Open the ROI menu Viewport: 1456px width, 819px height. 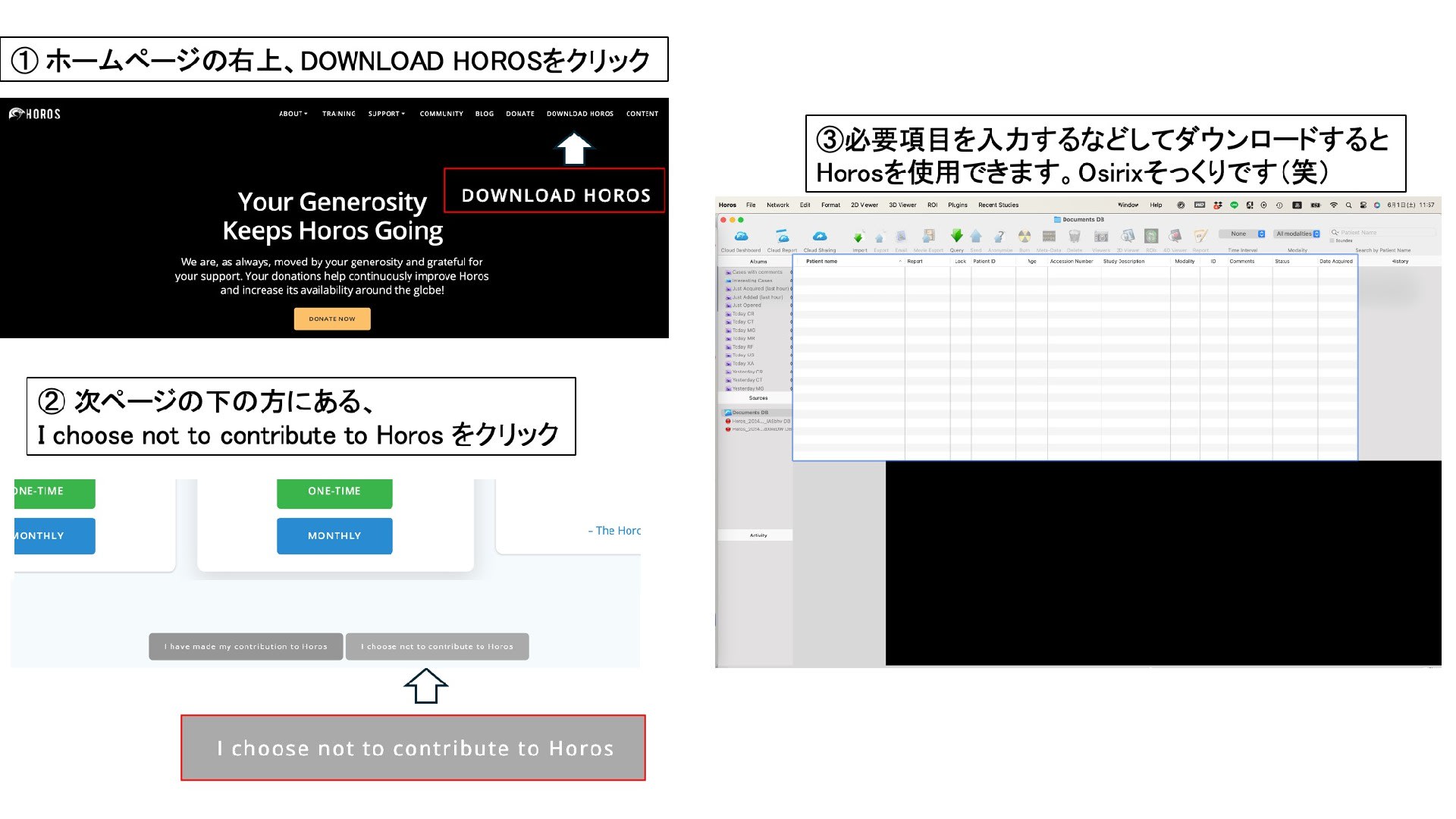tap(932, 205)
